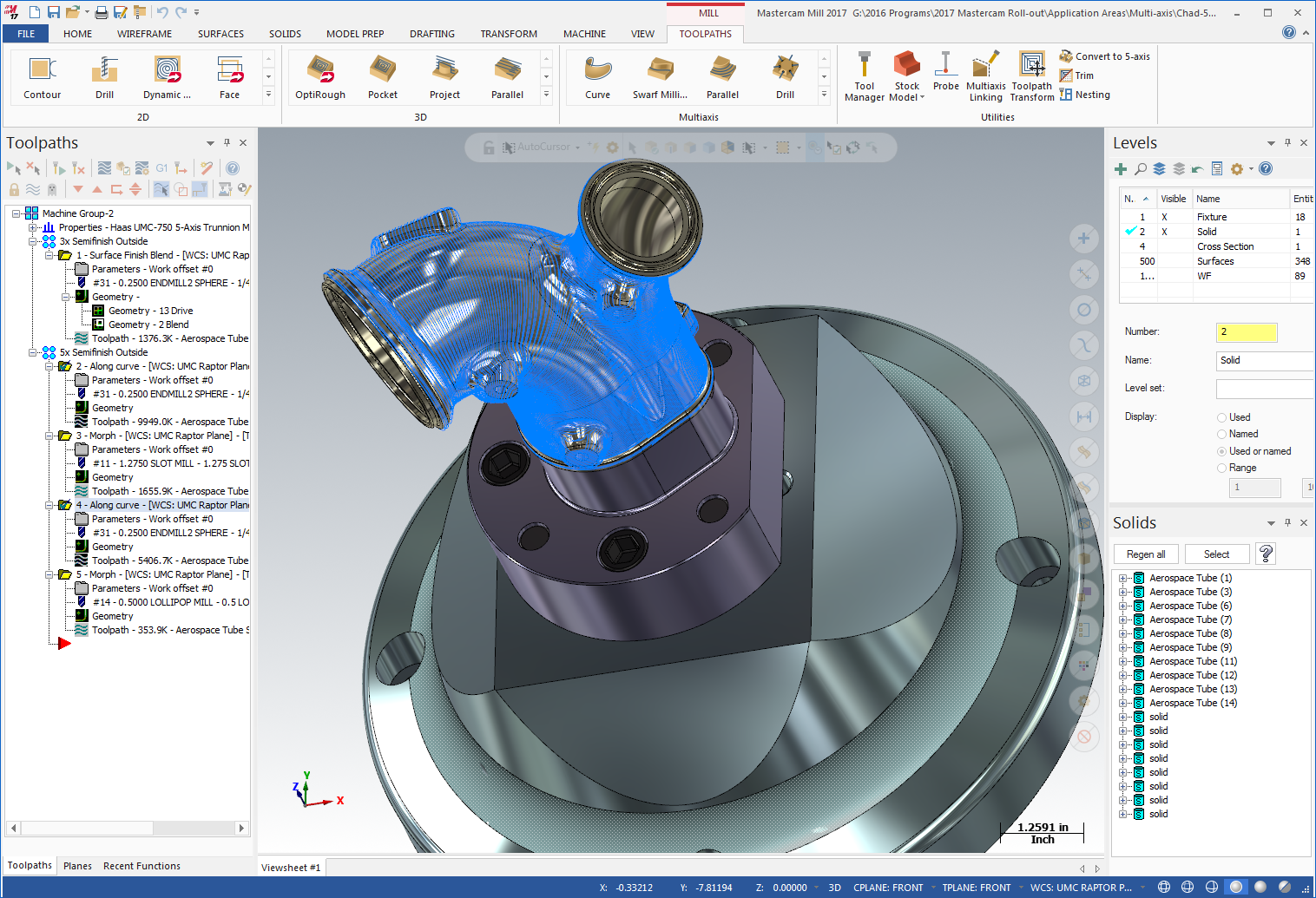Collapse operation 3 - Morph
Viewport: 1316px width, 898px height.
click(49, 436)
